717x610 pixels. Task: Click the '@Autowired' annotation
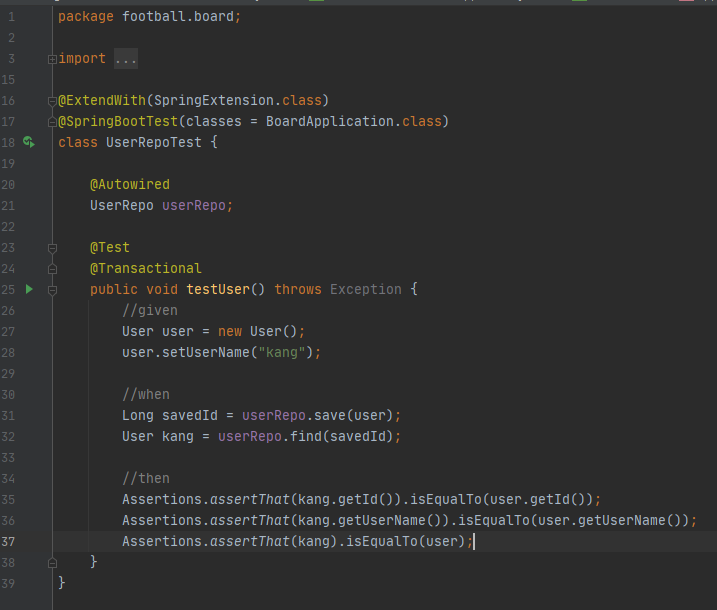pyautogui.click(x=130, y=185)
